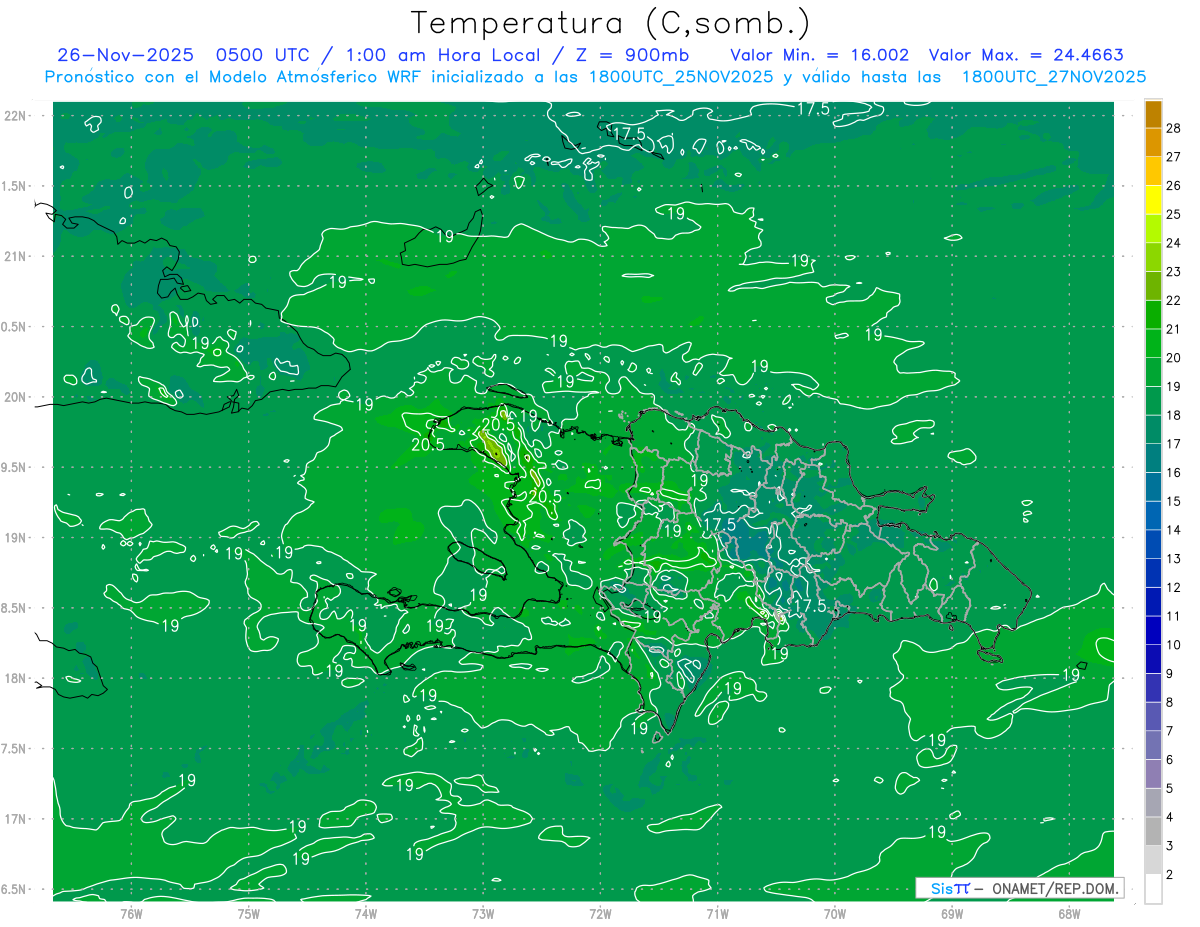Viewport: 1200px width, 927px height.
Task: Click the "ONAMET/REP.DOM." credit label
Action: pyautogui.click(x=1055, y=888)
